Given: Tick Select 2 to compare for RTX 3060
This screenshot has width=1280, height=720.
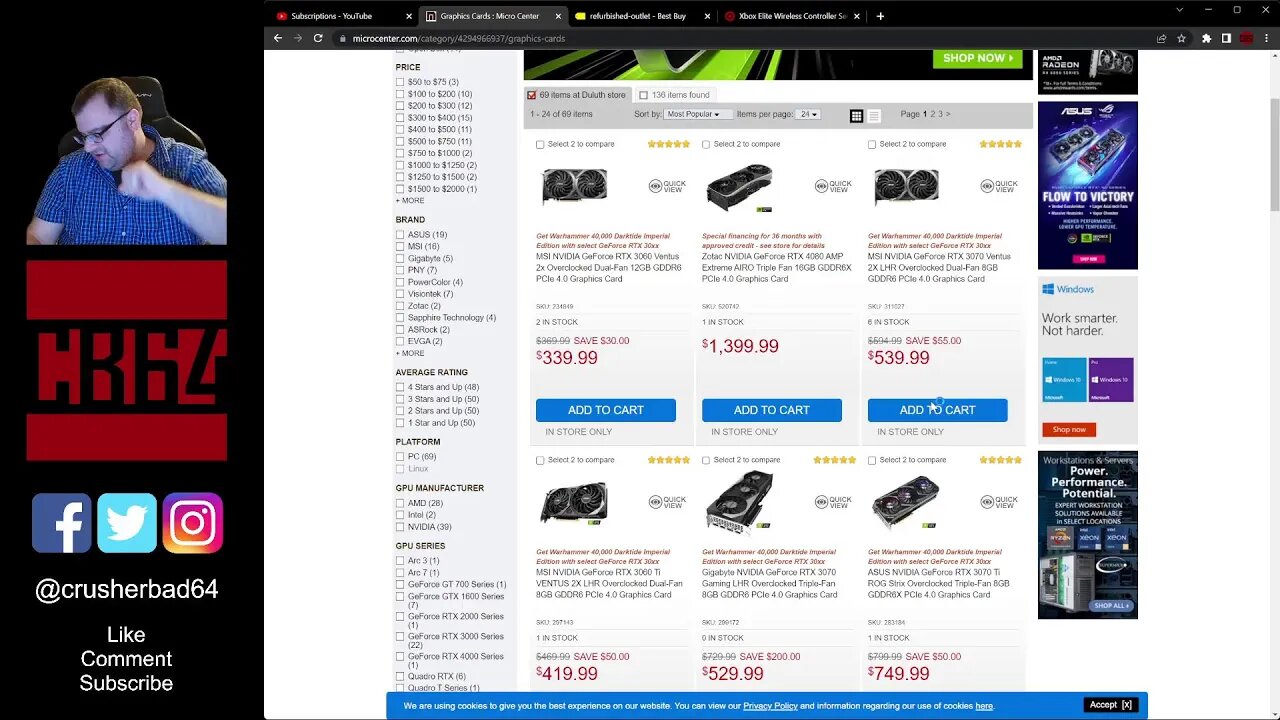Looking at the screenshot, I should 540,144.
